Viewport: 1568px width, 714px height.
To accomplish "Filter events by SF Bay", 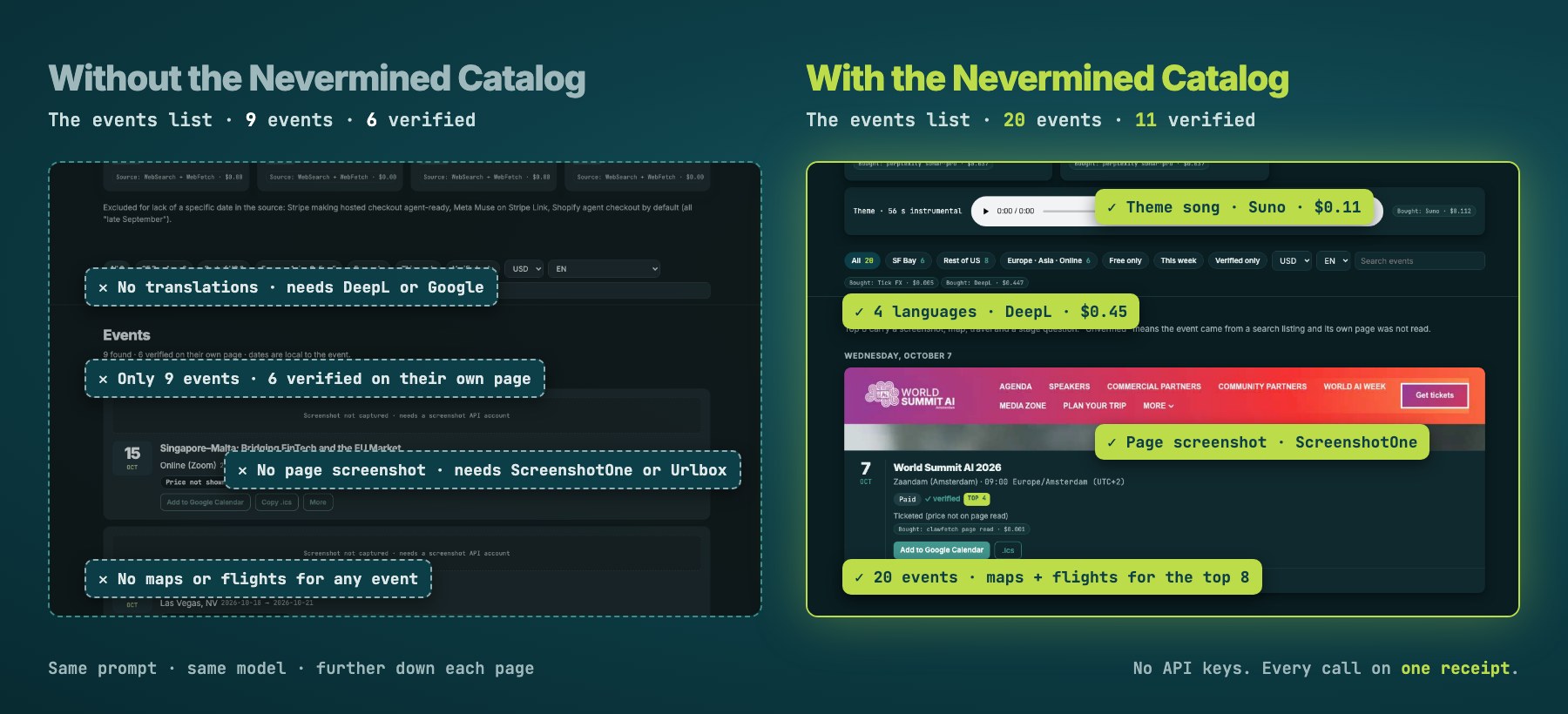I will (x=909, y=260).
